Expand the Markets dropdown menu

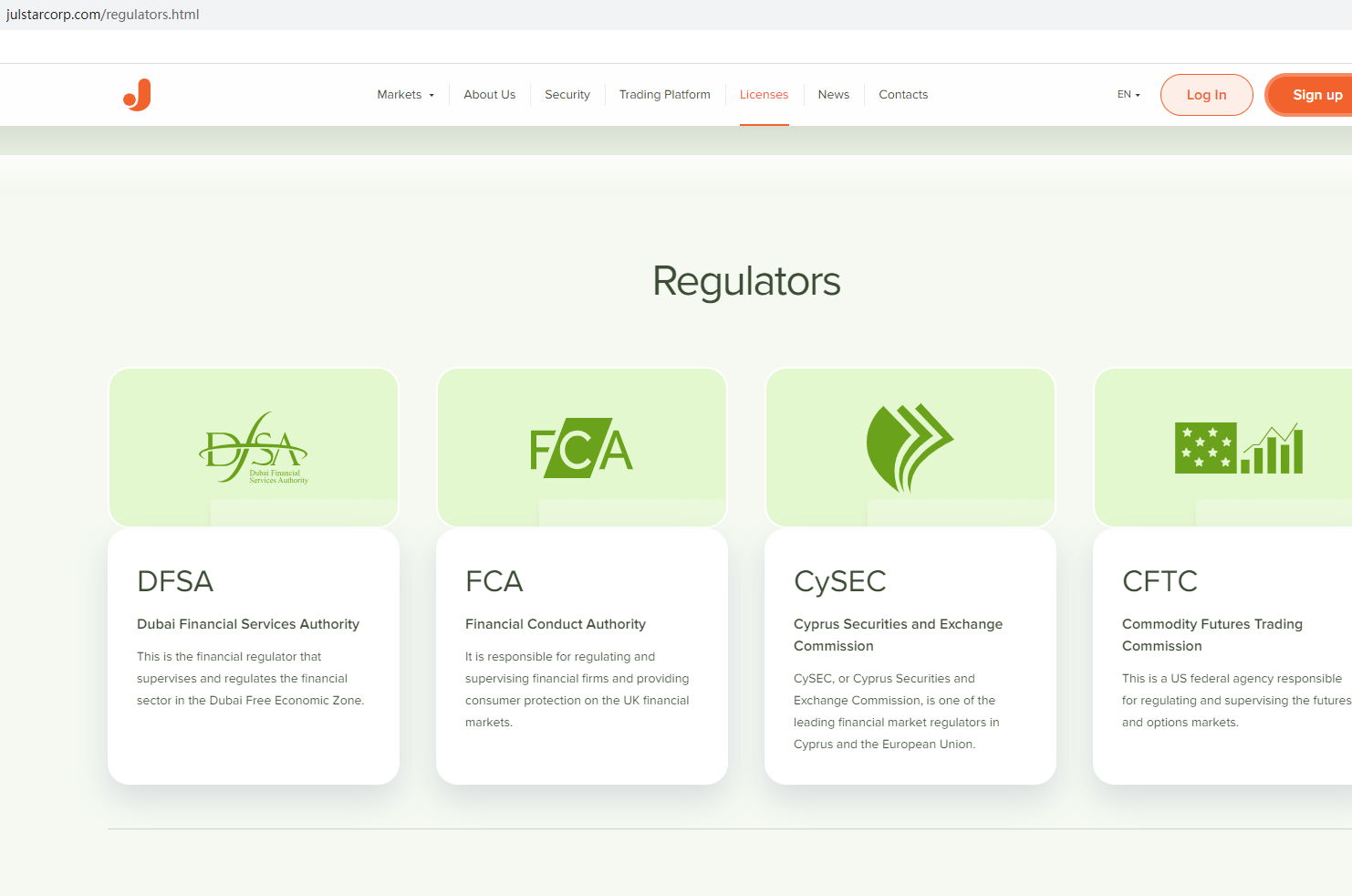tap(406, 95)
